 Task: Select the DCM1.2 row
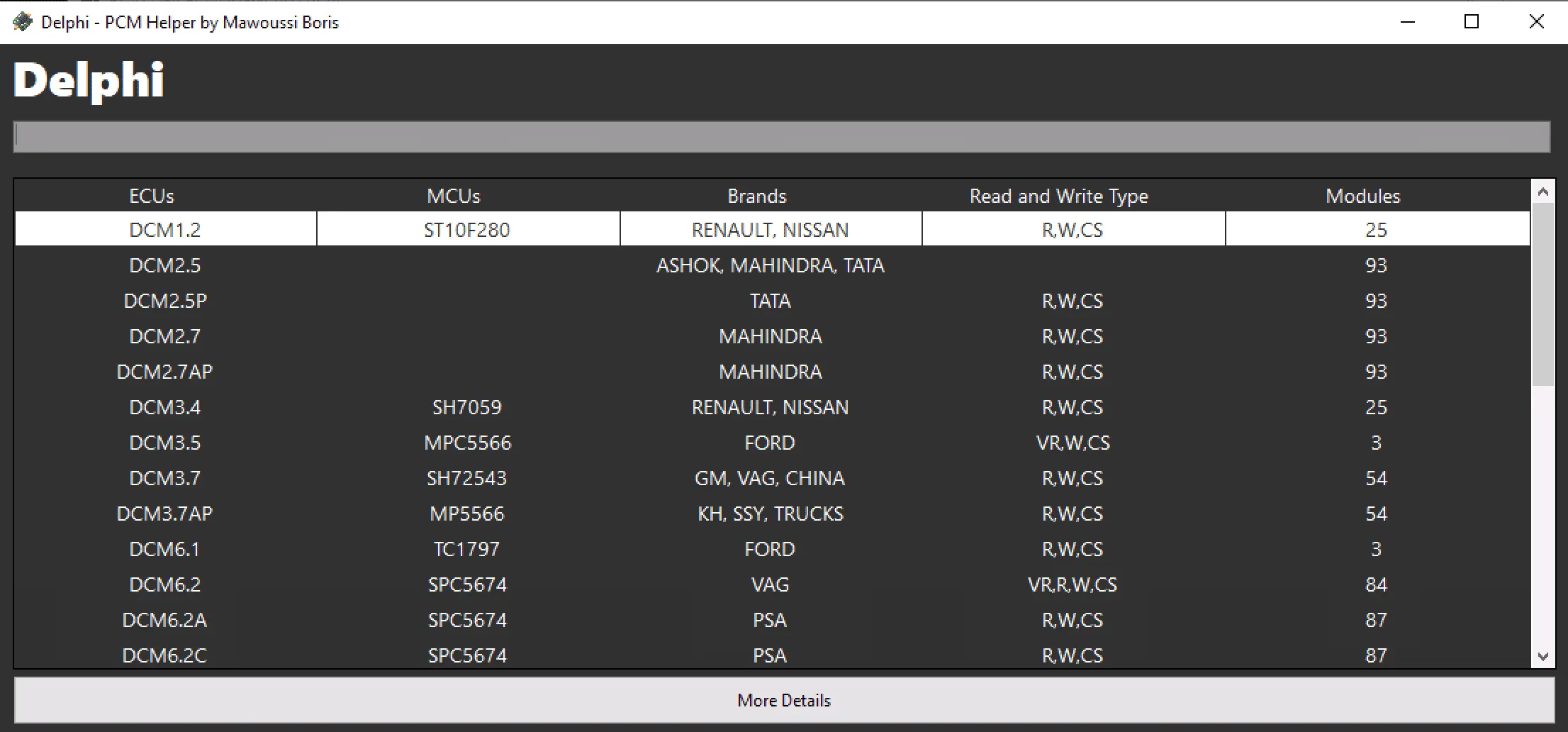click(x=773, y=229)
